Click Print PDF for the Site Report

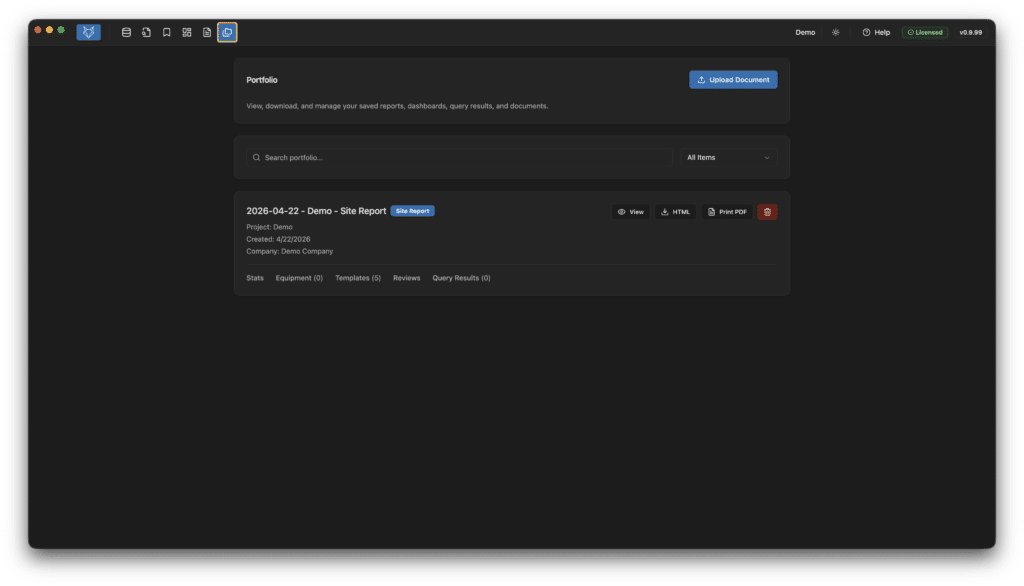[x=727, y=212]
